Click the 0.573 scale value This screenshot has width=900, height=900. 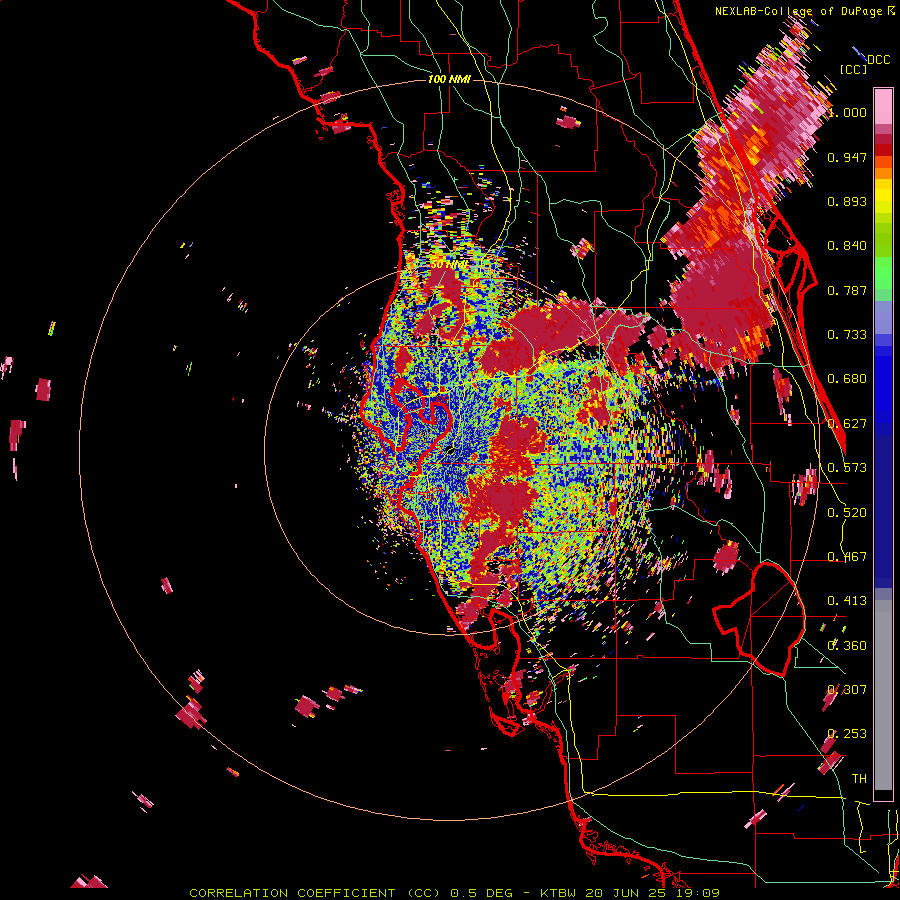pyautogui.click(x=847, y=468)
